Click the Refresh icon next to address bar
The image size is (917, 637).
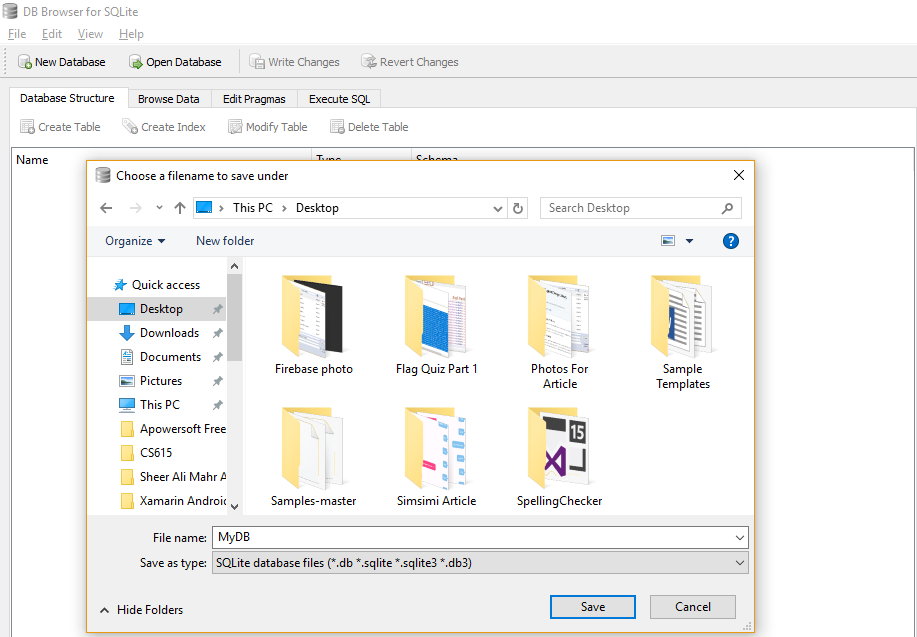pyautogui.click(x=519, y=208)
